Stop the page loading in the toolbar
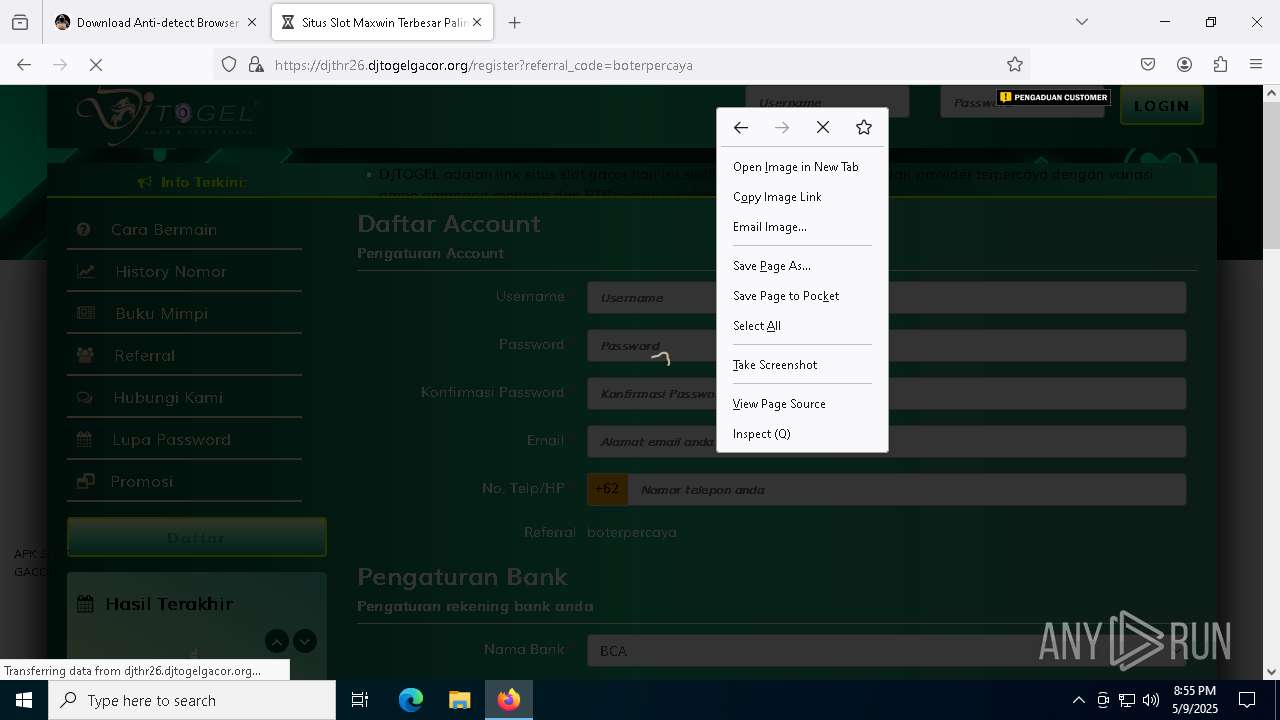Screen dimensions: 1280x720 tap(96, 65)
